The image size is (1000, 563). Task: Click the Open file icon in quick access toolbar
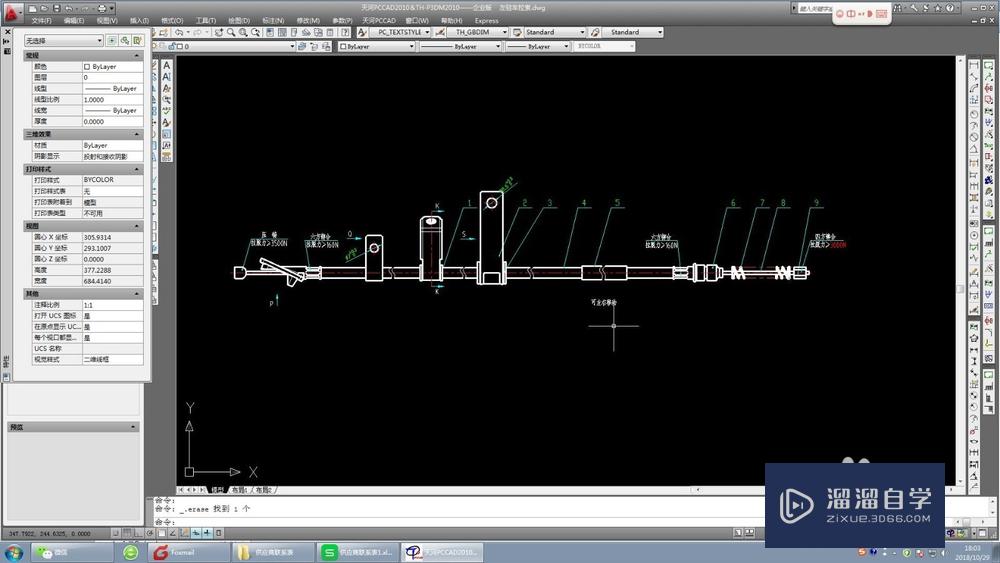click(44, 9)
